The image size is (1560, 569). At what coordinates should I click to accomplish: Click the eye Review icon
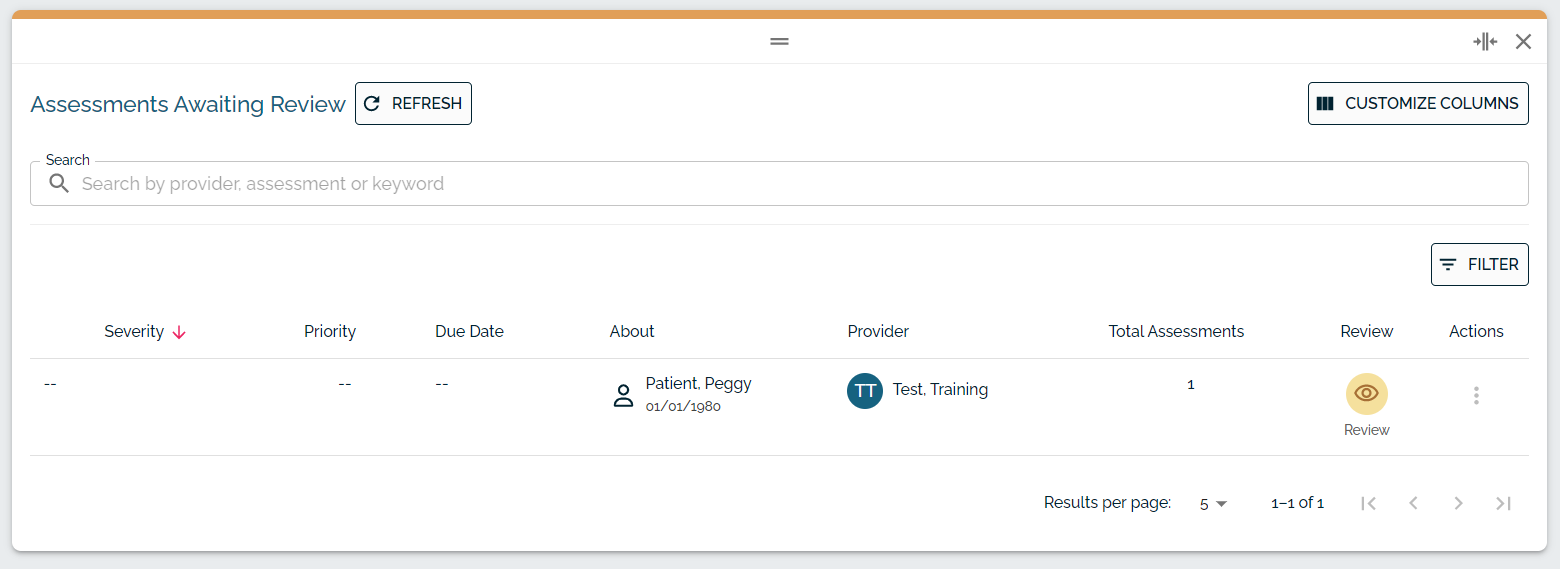tap(1366, 394)
